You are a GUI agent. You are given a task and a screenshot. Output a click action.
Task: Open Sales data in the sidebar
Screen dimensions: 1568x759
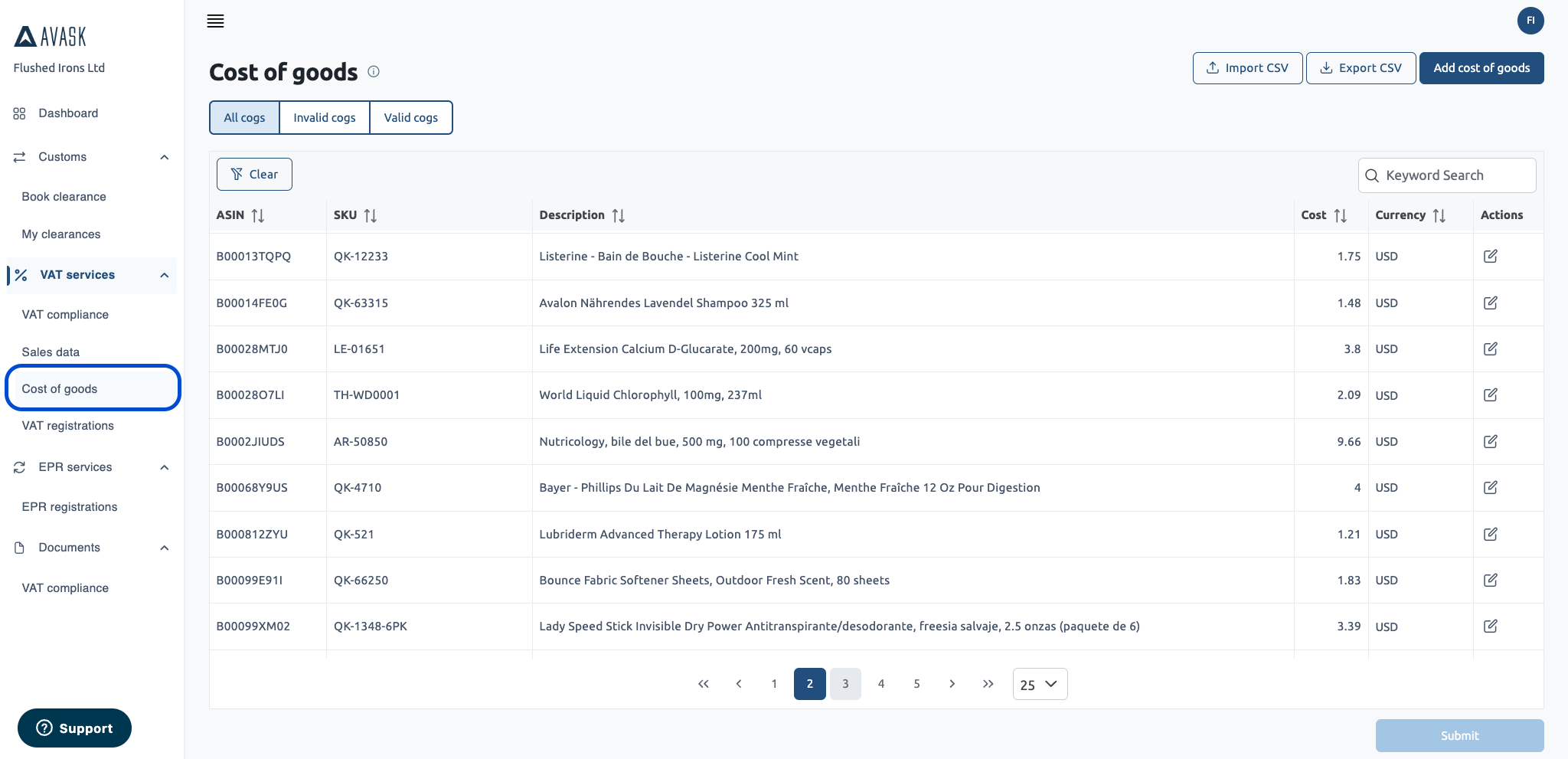(x=51, y=352)
